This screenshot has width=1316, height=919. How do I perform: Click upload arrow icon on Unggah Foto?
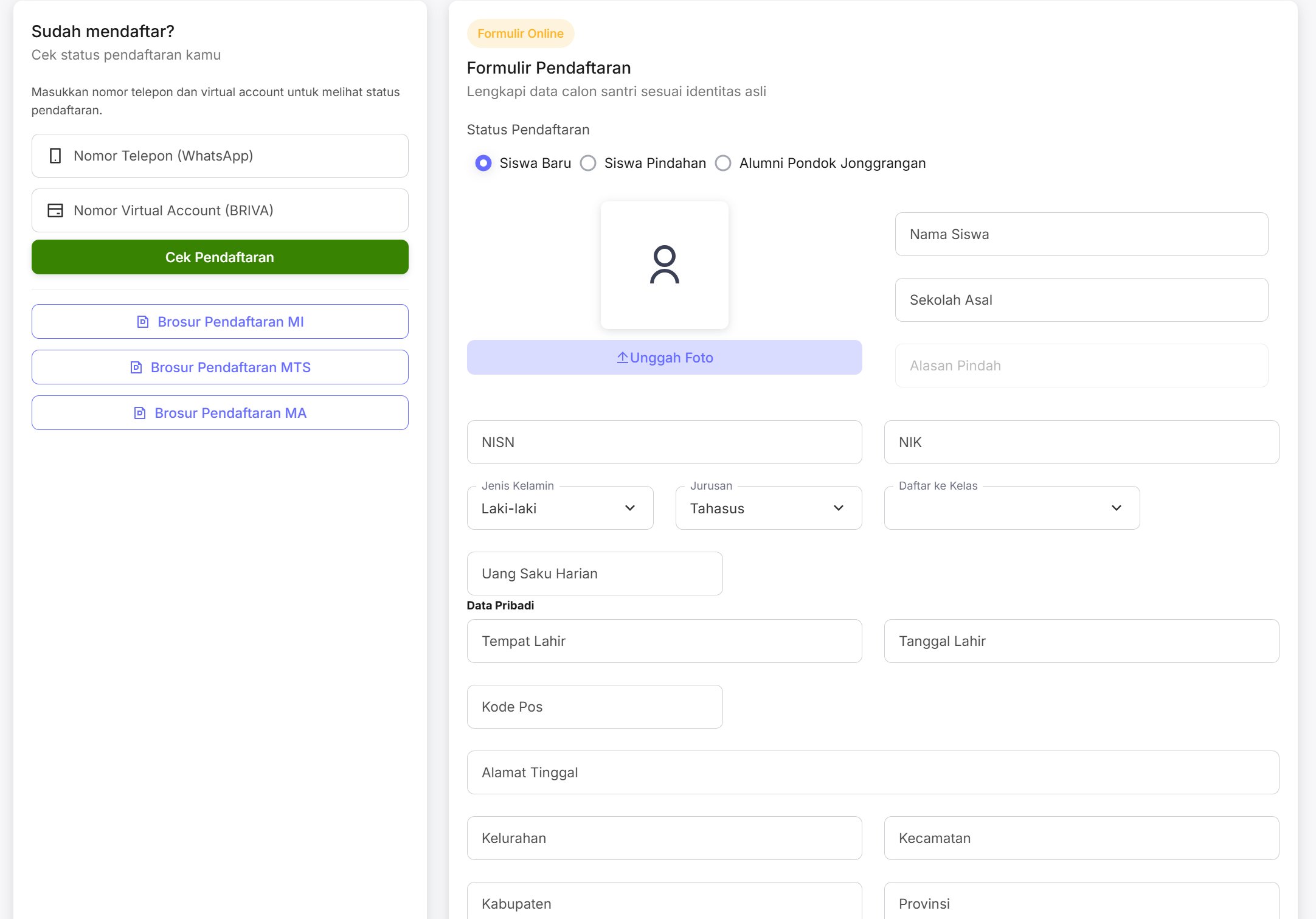coord(622,358)
